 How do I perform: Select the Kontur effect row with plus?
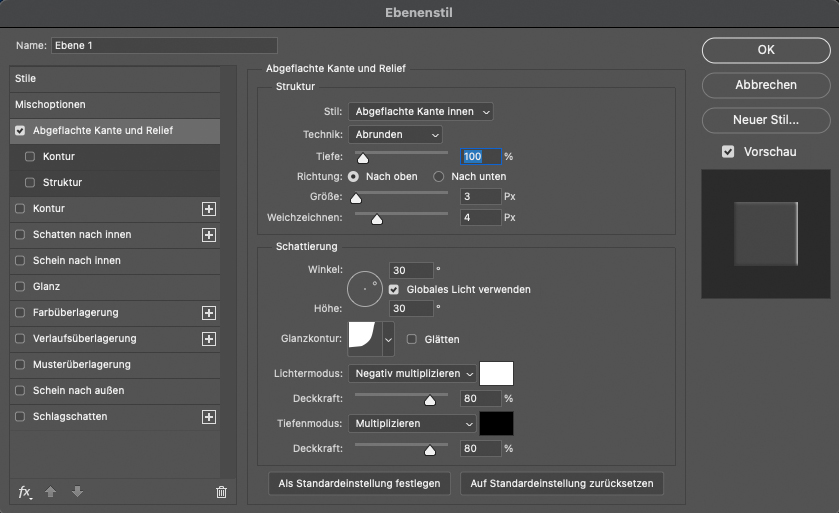(x=115, y=209)
